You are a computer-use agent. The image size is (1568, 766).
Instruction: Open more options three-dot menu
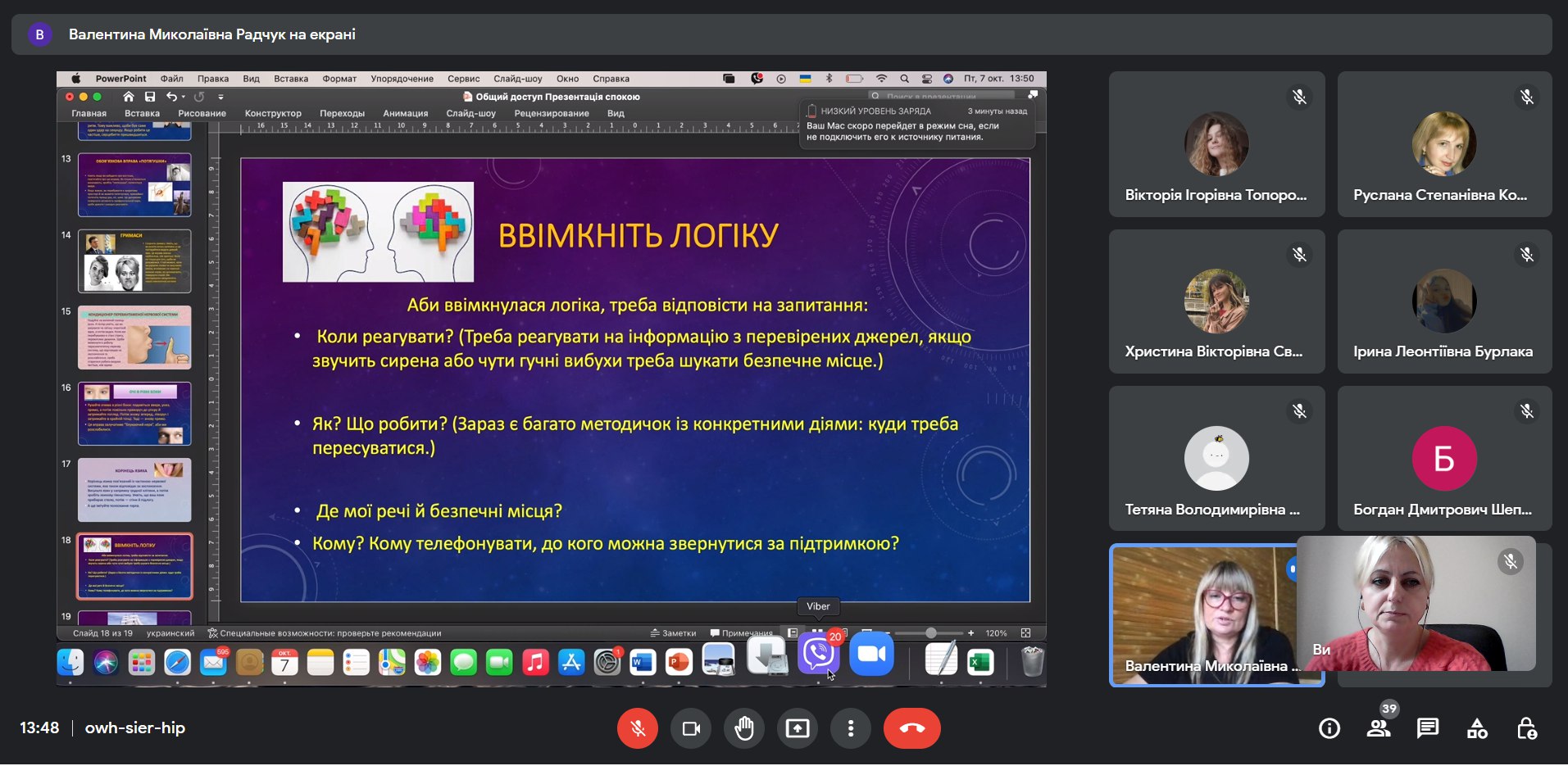pos(851,728)
